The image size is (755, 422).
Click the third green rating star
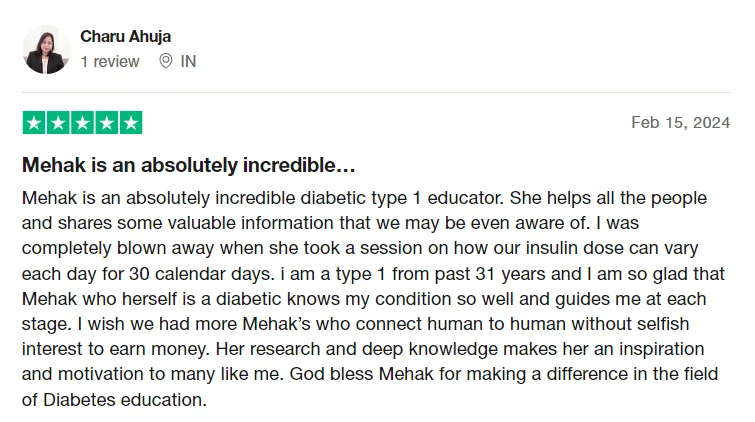pos(82,123)
